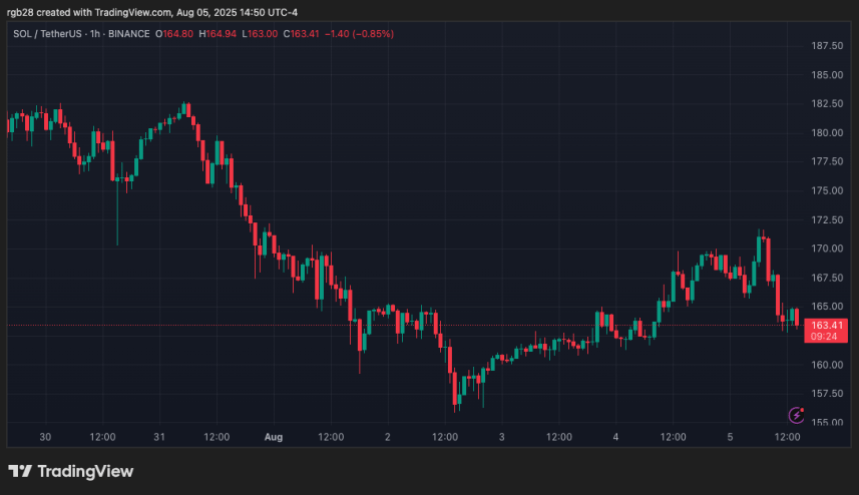This screenshot has width=859, height=495.
Task: Select the 31 date label on time axis
Action: tap(159, 437)
